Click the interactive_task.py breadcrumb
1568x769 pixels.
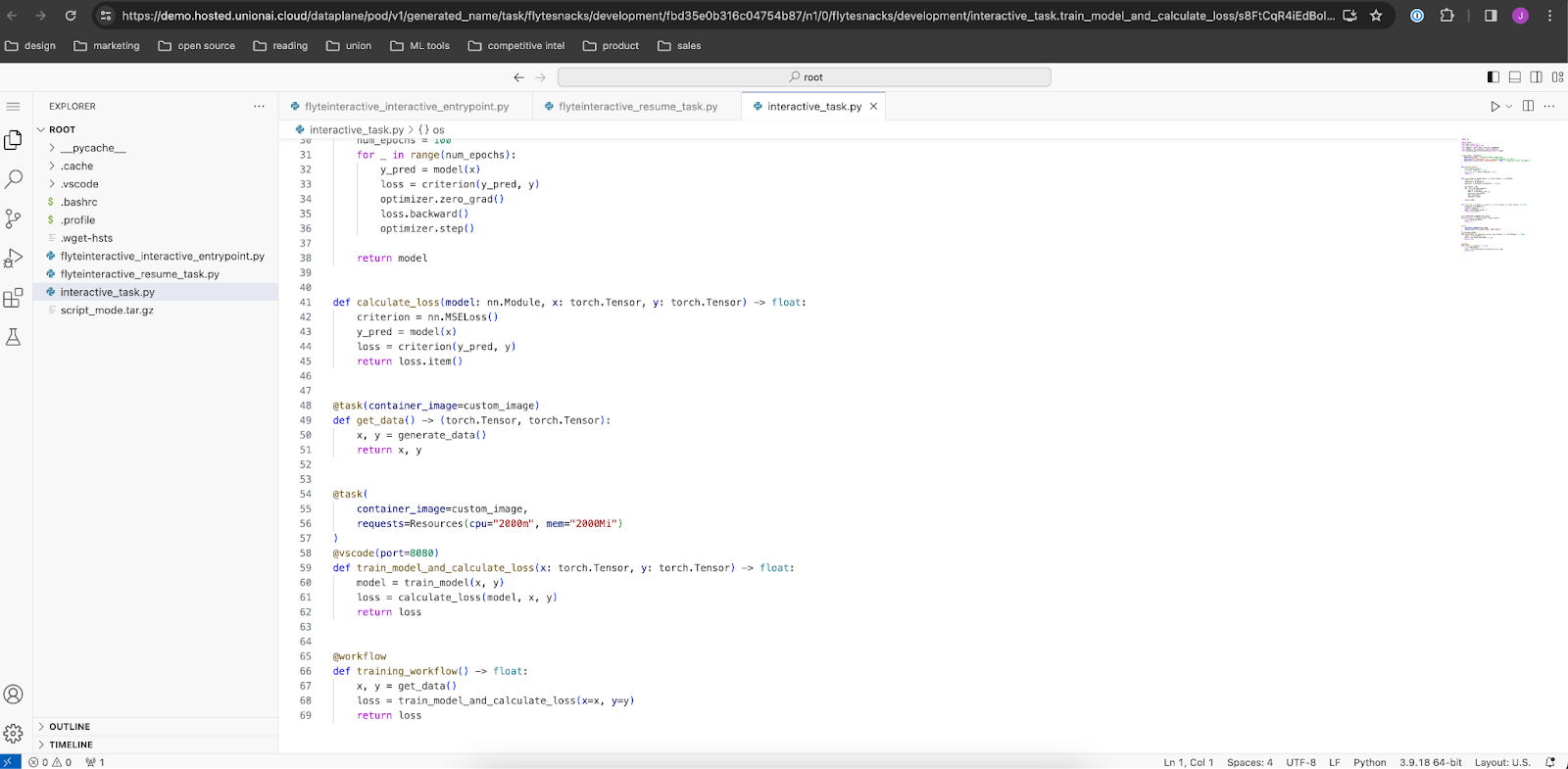349,129
